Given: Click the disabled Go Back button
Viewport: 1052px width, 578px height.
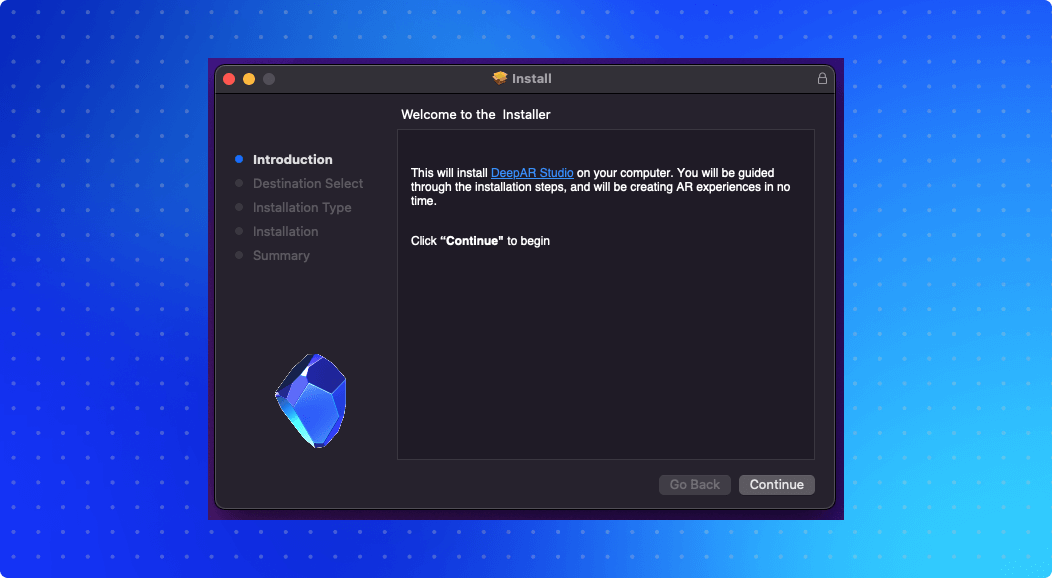Looking at the screenshot, I should (694, 484).
